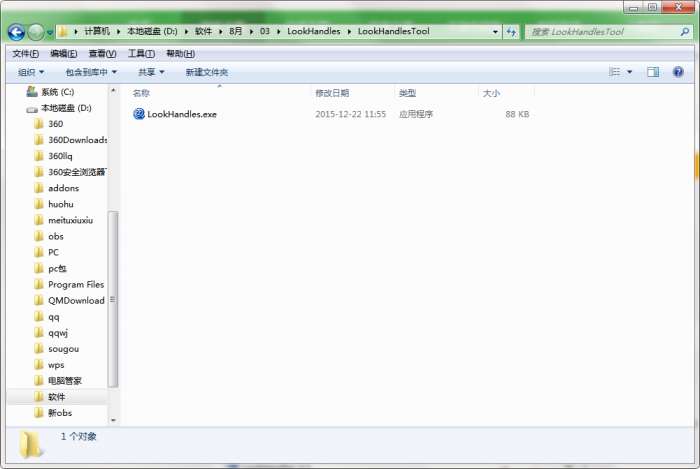This screenshot has height=469, width=700.
Task: Click the 应用程序 type cell
Action: tap(416, 114)
